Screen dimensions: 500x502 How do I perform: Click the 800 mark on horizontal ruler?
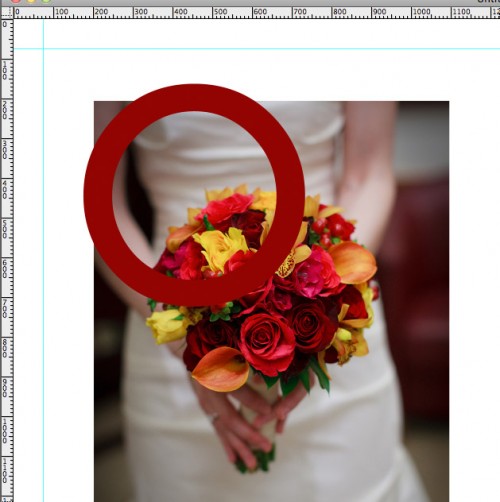(x=339, y=12)
